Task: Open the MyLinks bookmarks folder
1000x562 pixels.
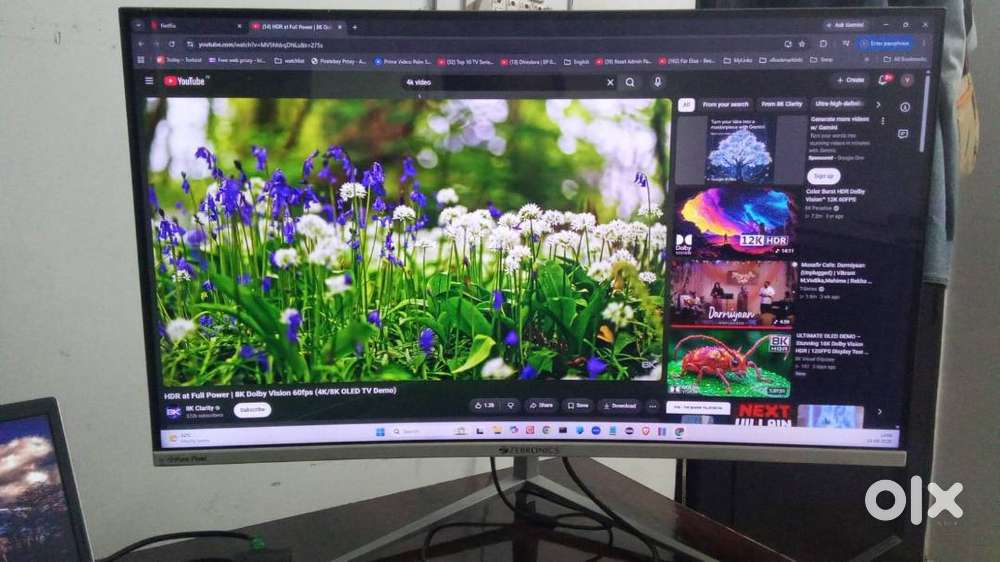Action: pyautogui.click(x=738, y=61)
